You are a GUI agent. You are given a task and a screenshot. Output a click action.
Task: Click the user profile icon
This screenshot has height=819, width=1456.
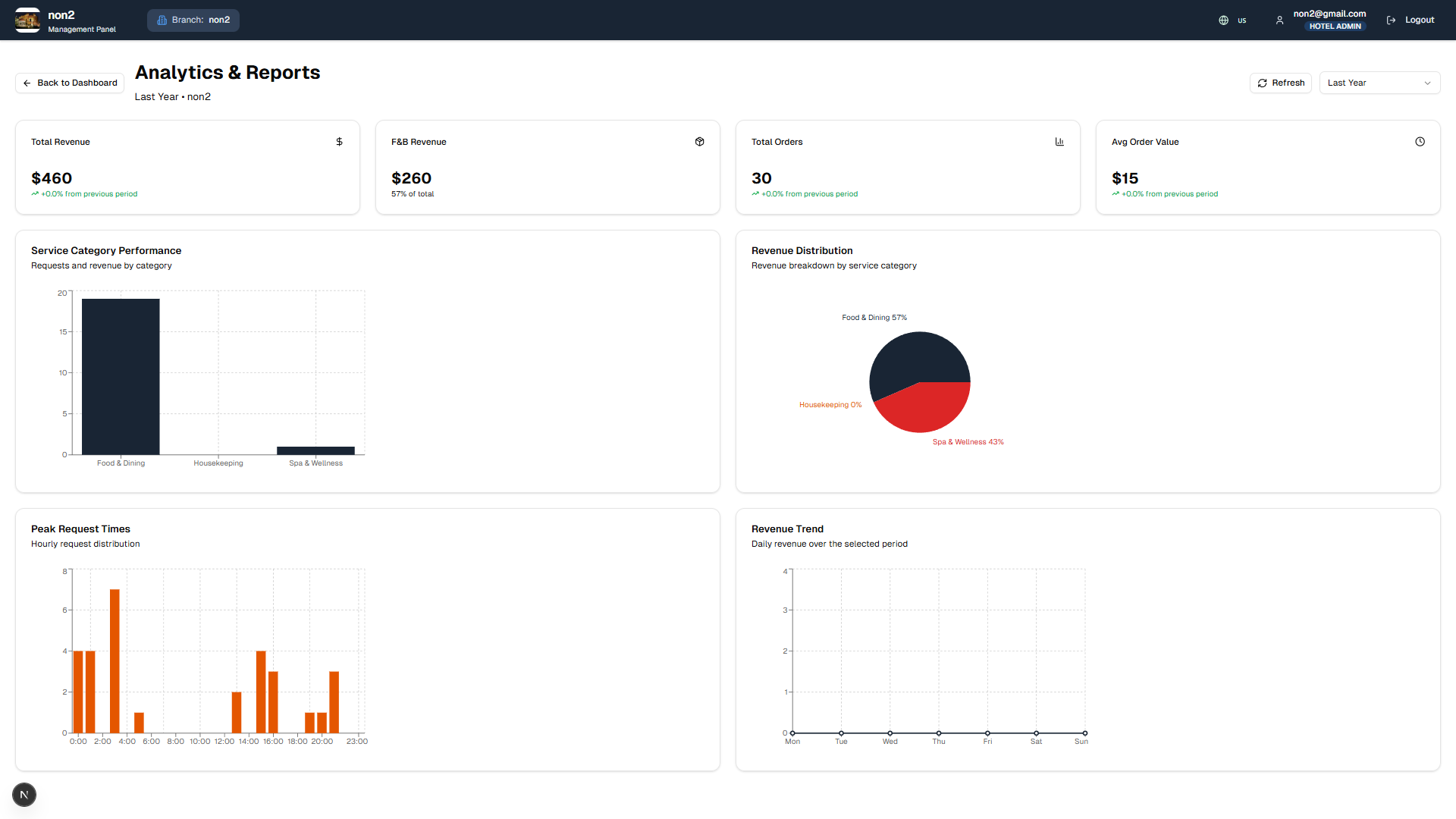[1279, 20]
